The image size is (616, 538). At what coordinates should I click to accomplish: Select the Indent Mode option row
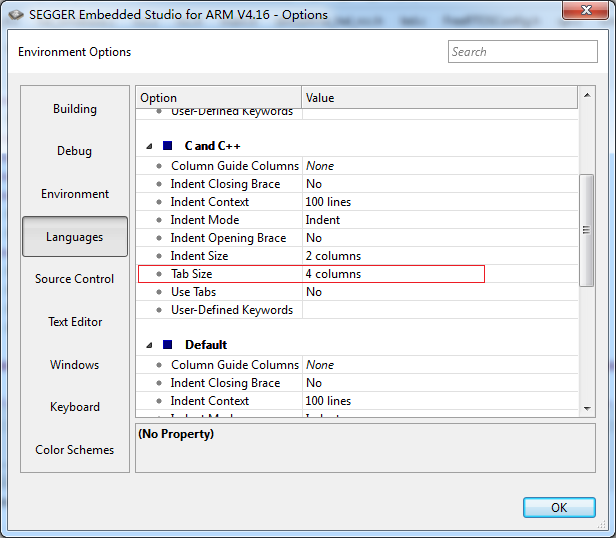click(357, 220)
